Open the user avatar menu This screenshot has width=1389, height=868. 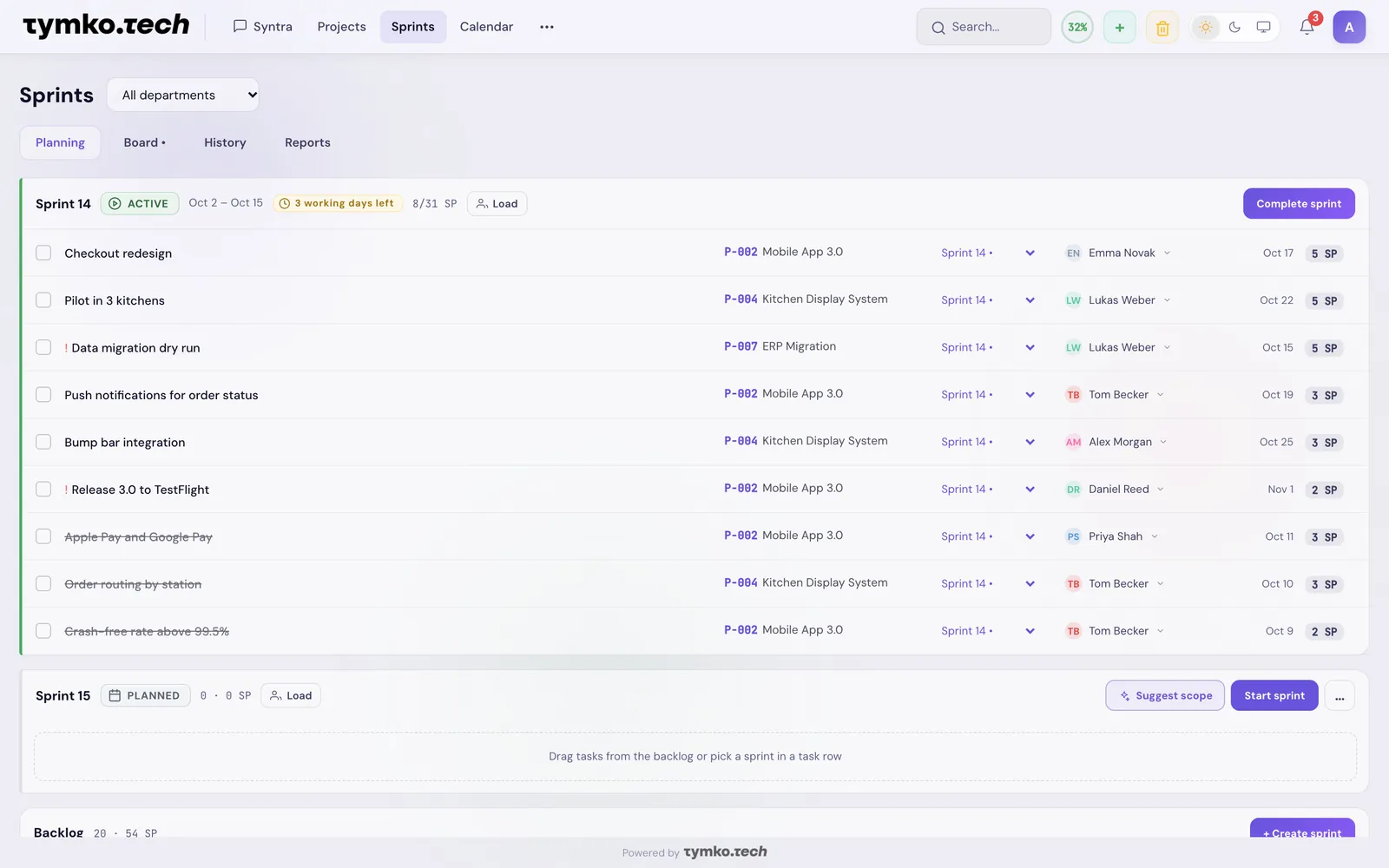(x=1349, y=27)
